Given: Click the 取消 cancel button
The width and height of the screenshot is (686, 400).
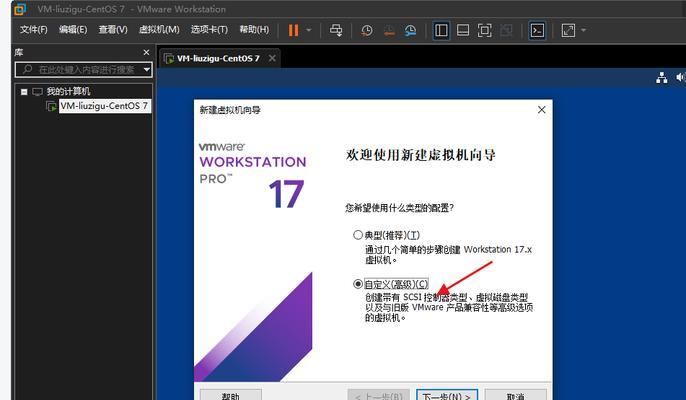Looking at the screenshot, I should tap(515, 395).
